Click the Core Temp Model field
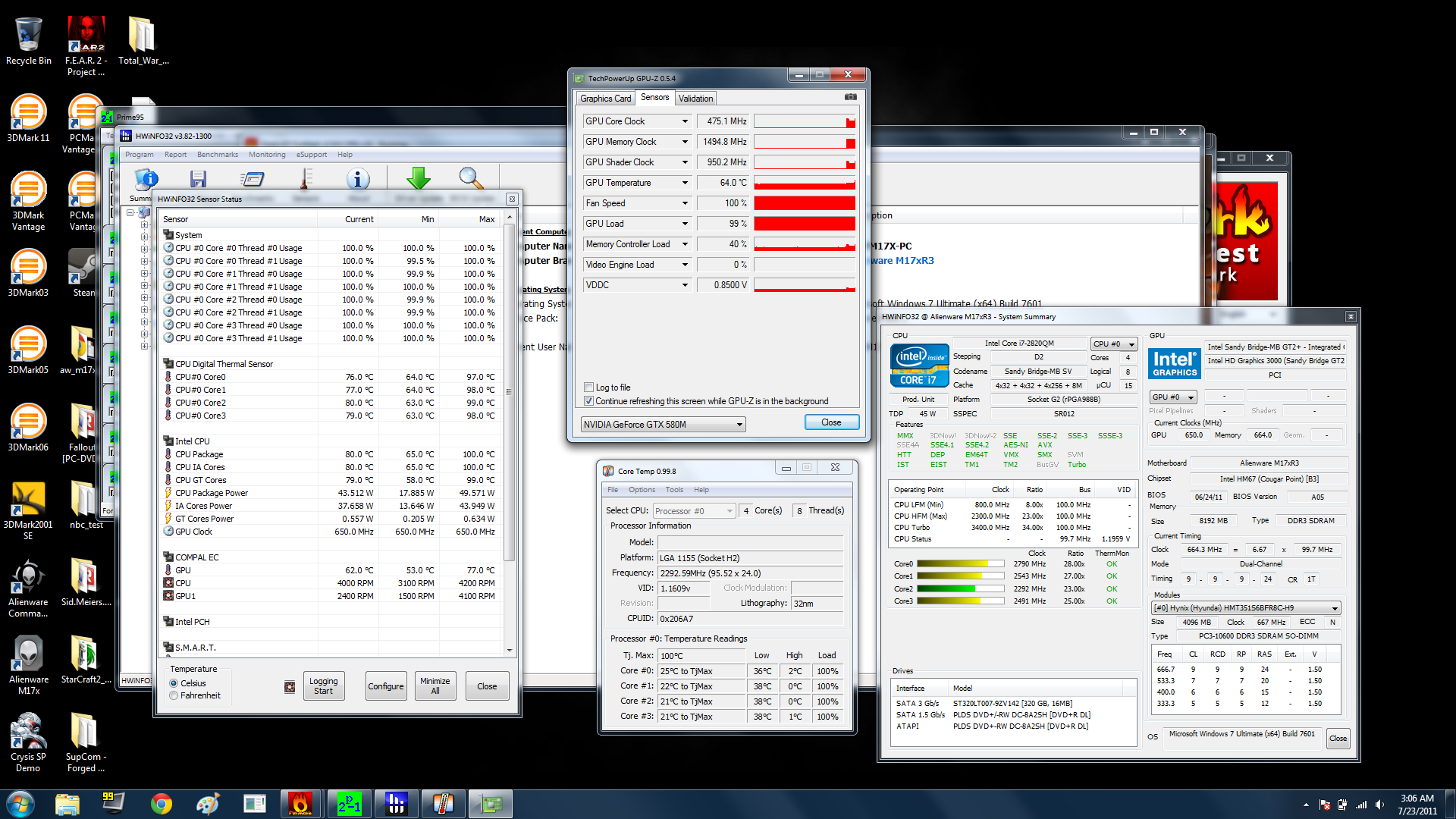This screenshot has height=819, width=1456. (750, 543)
